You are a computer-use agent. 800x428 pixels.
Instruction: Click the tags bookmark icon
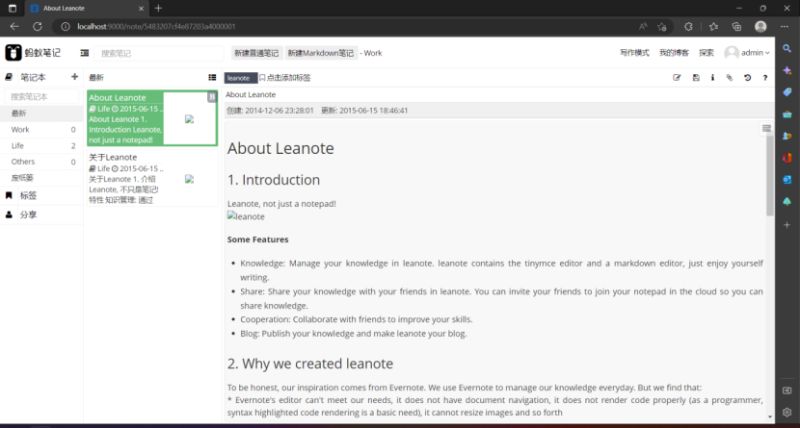tap(9, 195)
